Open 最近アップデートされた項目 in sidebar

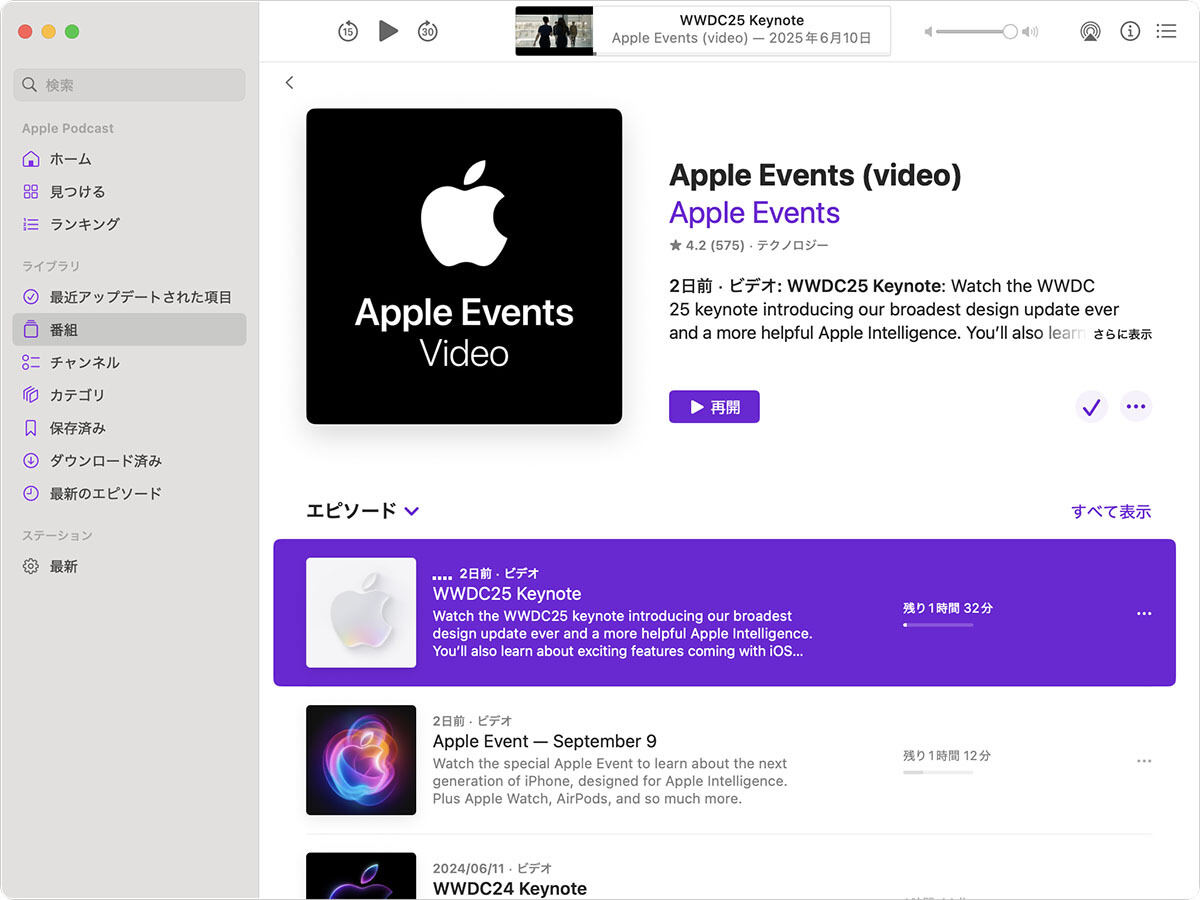tap(129, 297)
